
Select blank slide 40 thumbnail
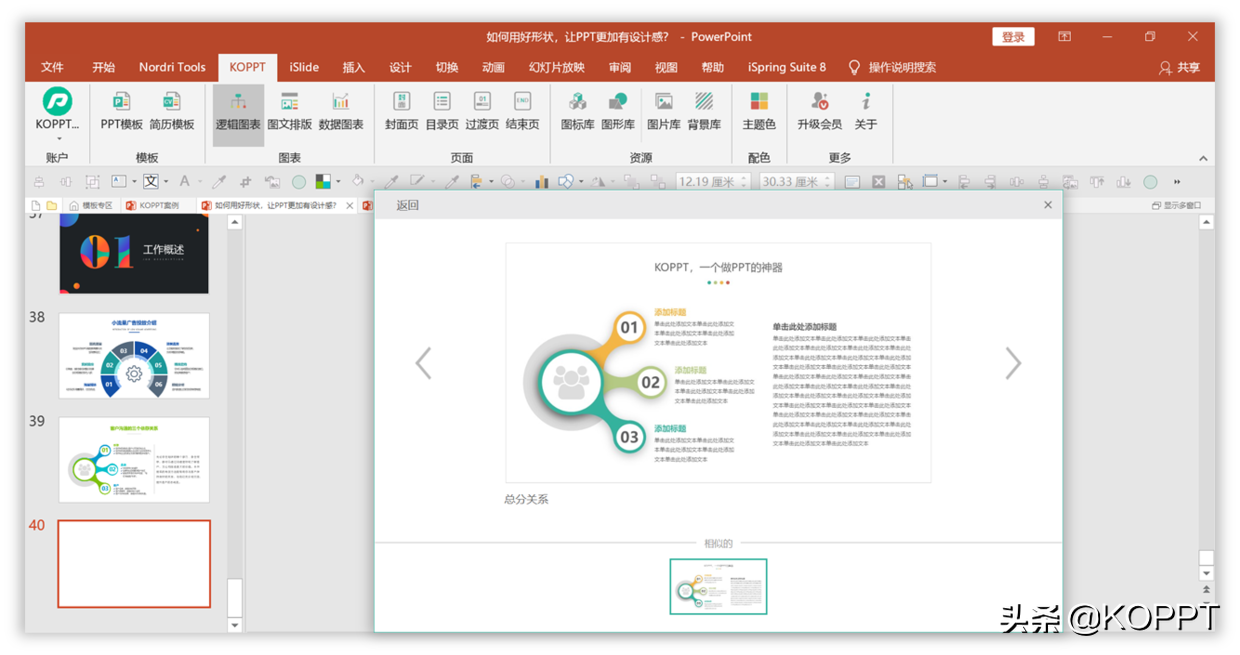point(134,563)
